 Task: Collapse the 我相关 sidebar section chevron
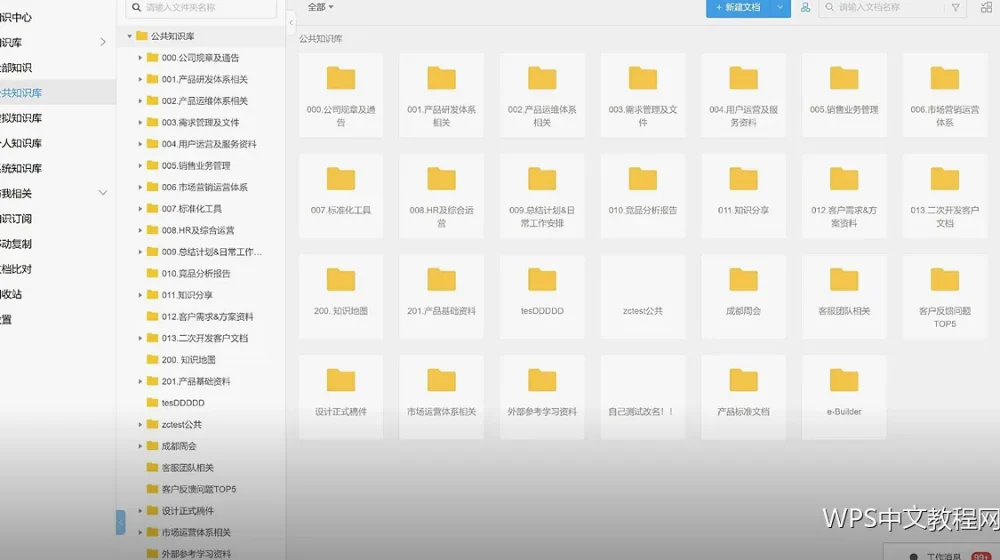(x=103, y=193)
